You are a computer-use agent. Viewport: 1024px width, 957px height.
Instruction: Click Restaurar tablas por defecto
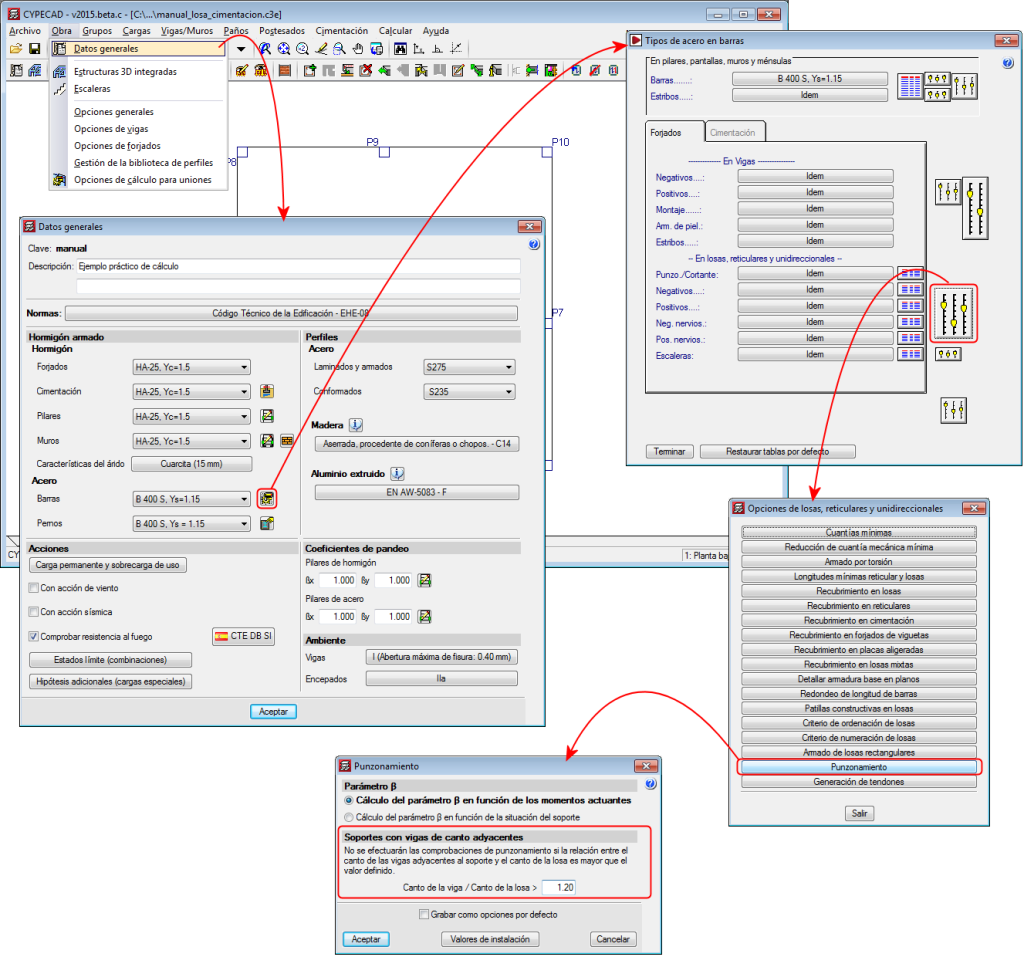(778, 451)
